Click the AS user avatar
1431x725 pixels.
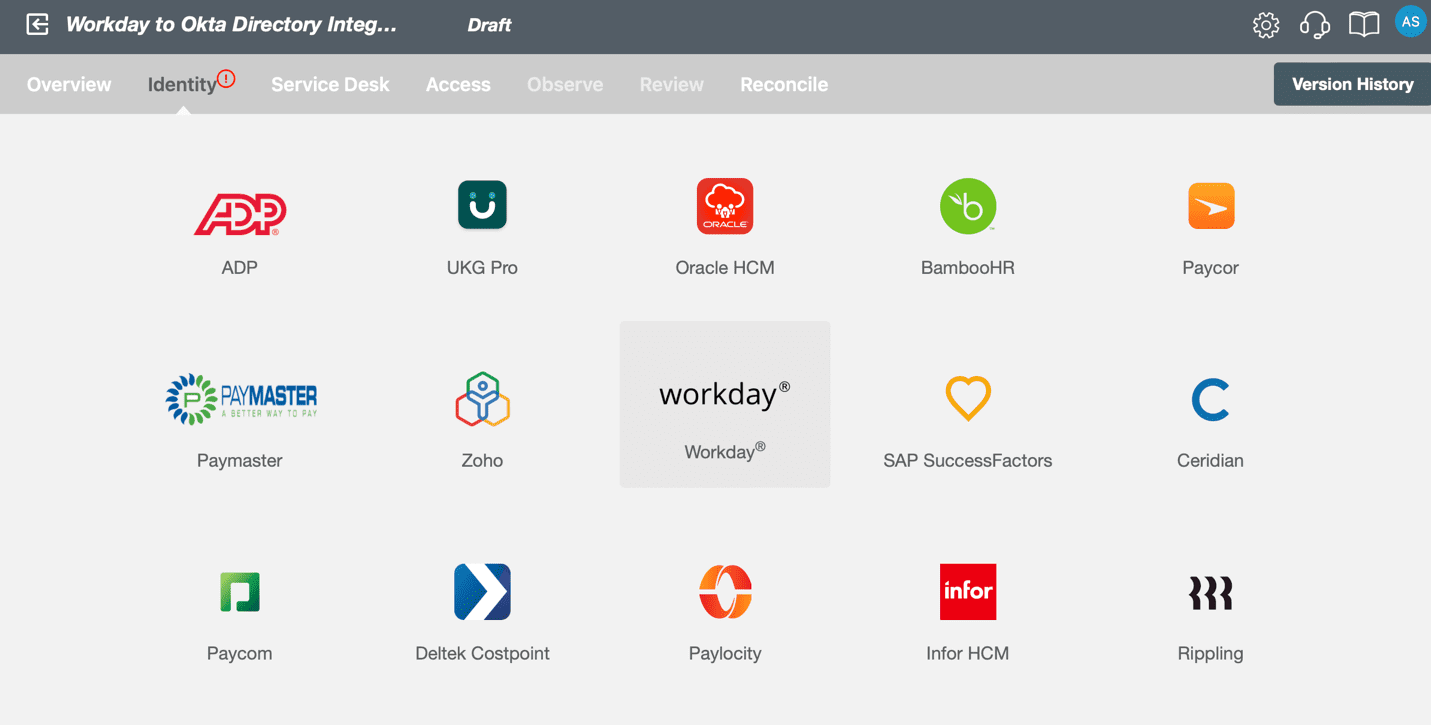click(x=1410, y=22)
